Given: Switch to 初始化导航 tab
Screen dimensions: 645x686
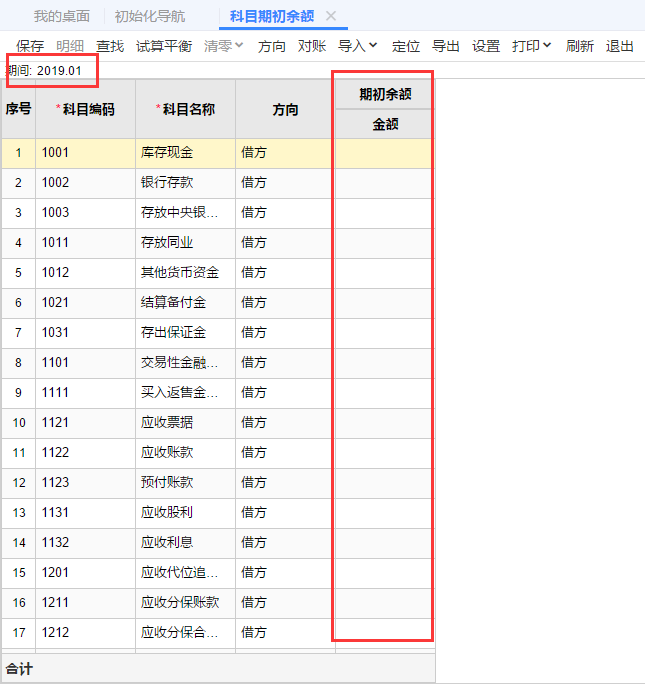Looking at the screenshot, I should pos(150,16).
